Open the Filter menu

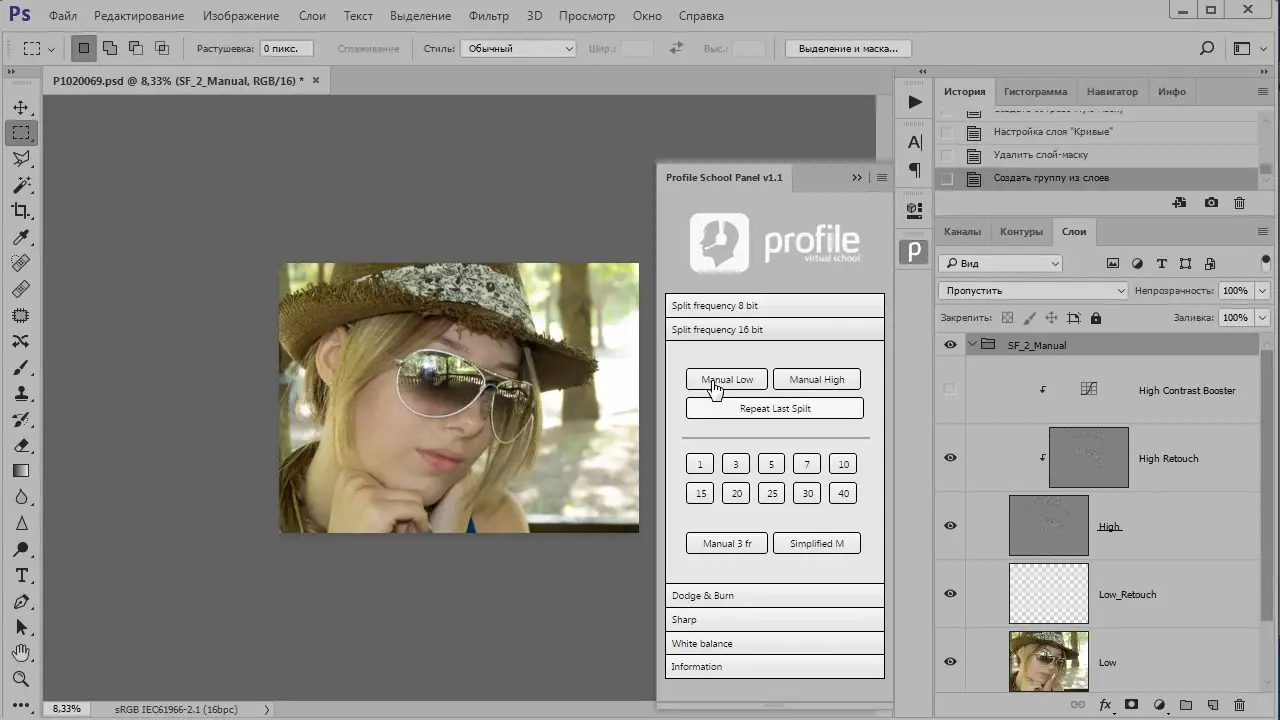[488, 16]
